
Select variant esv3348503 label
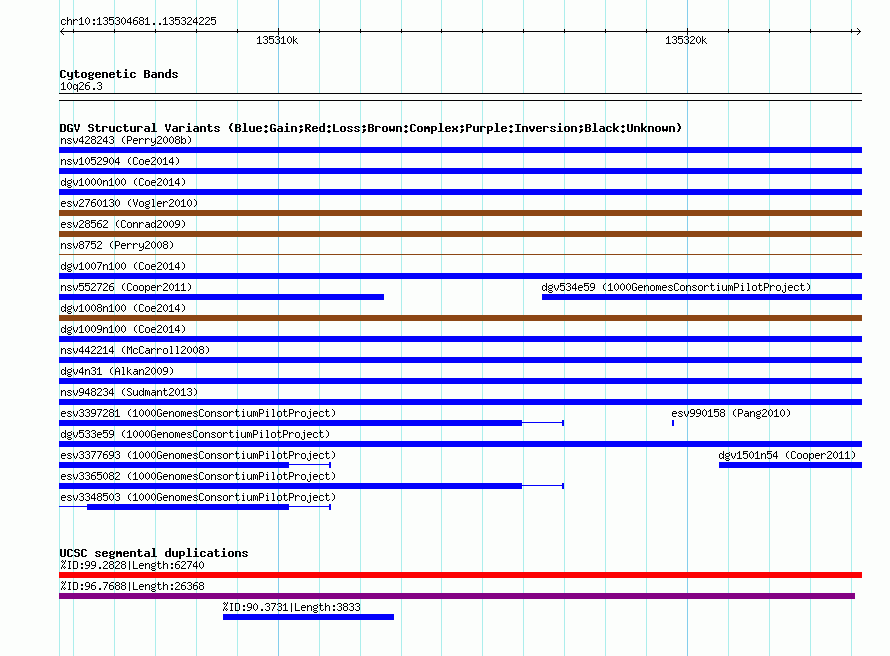[198, 497]
